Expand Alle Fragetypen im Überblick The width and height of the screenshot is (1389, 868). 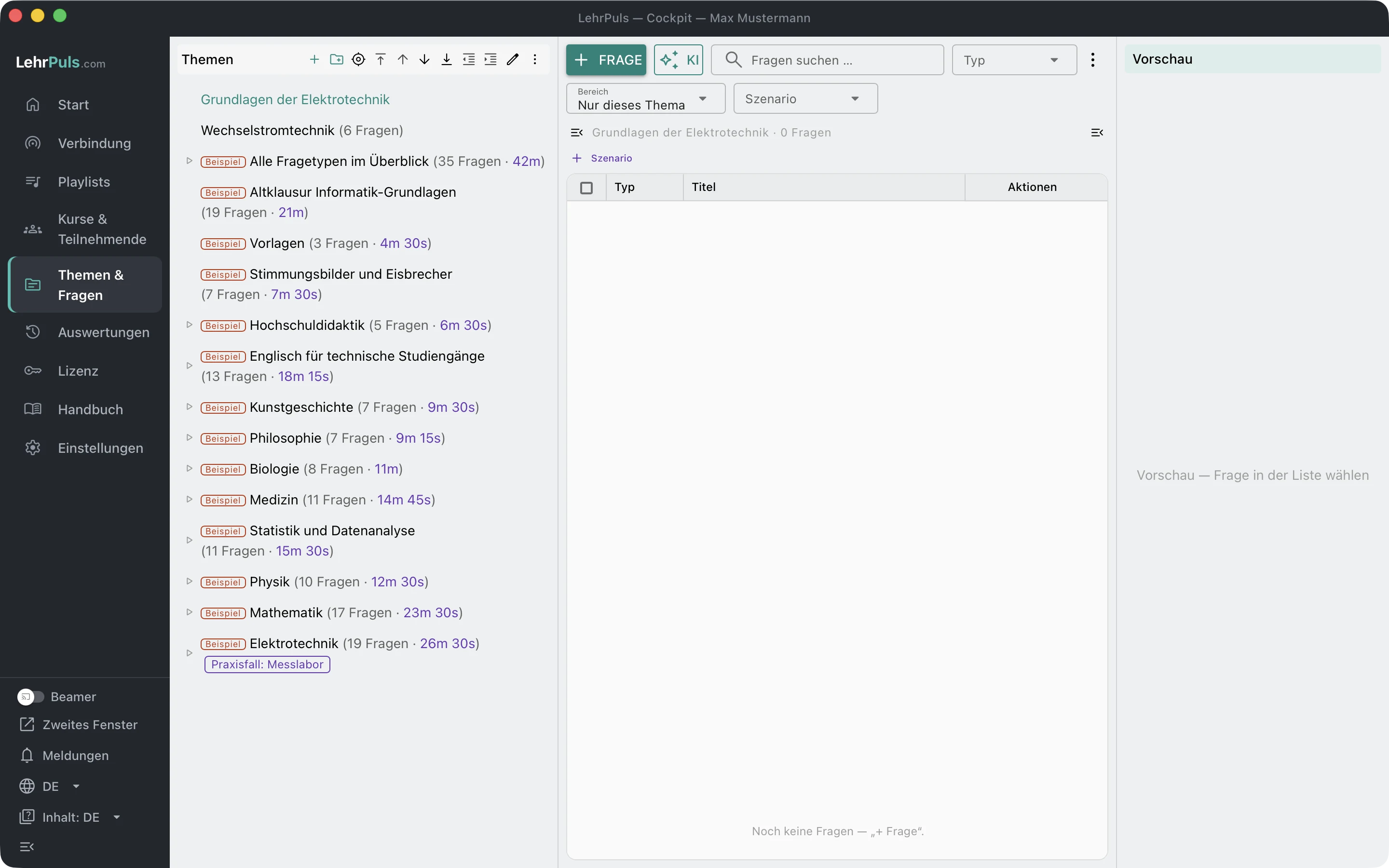tap(189, 161)
